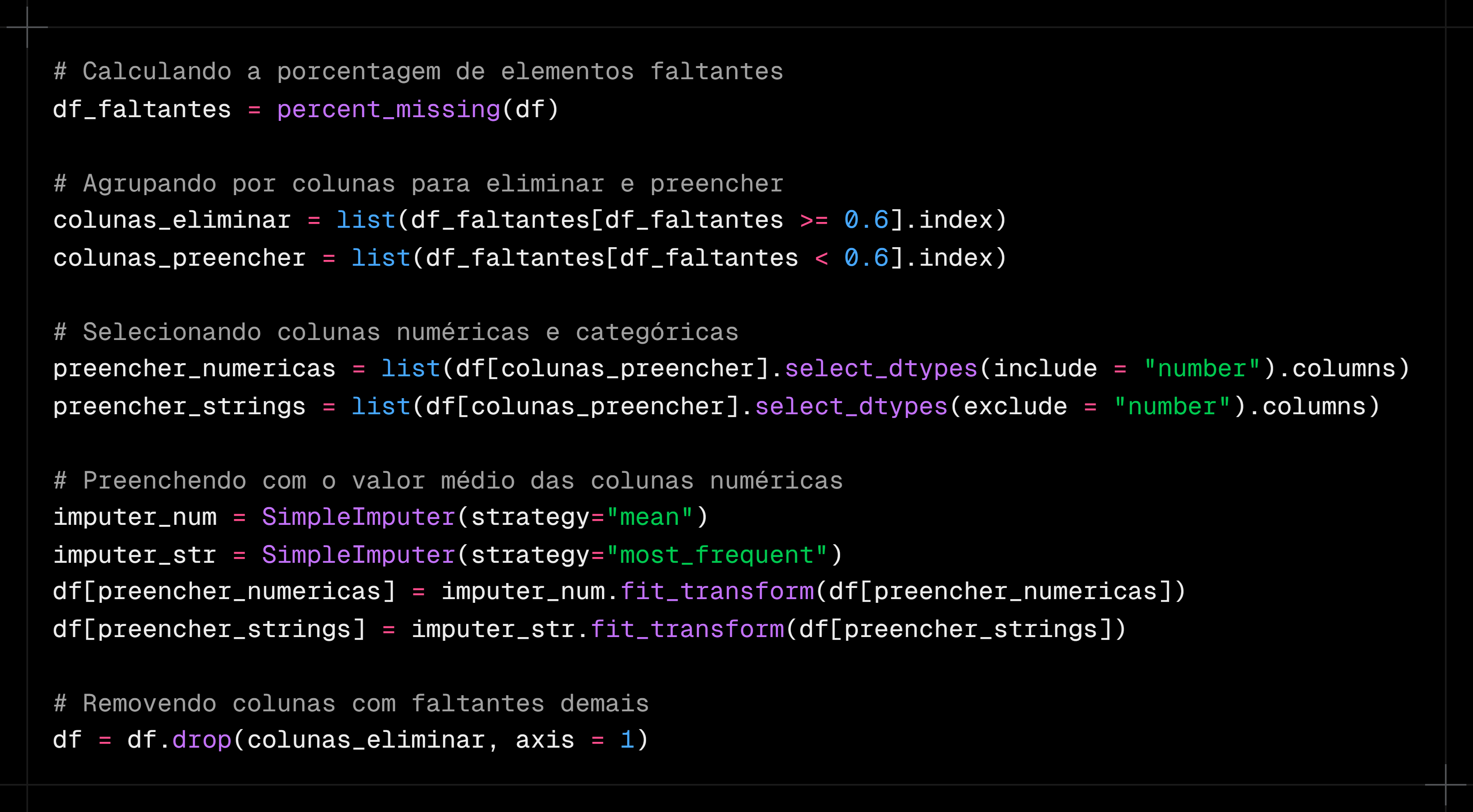
Task: Click the comment "# Selecionando colunas numéricas e categóricas"
Action: [x=395, y=332]
